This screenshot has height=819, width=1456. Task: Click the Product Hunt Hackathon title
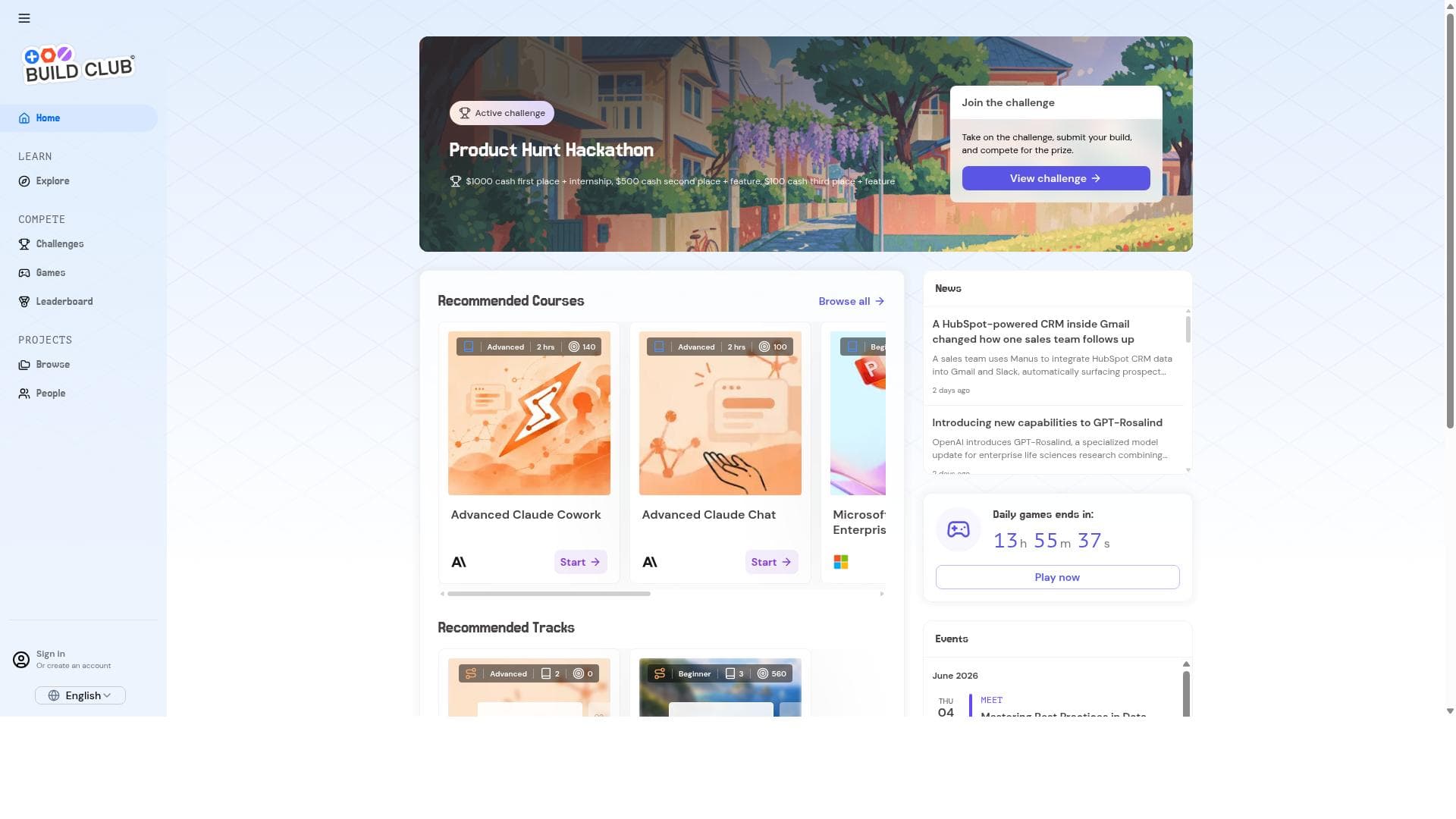551,149
